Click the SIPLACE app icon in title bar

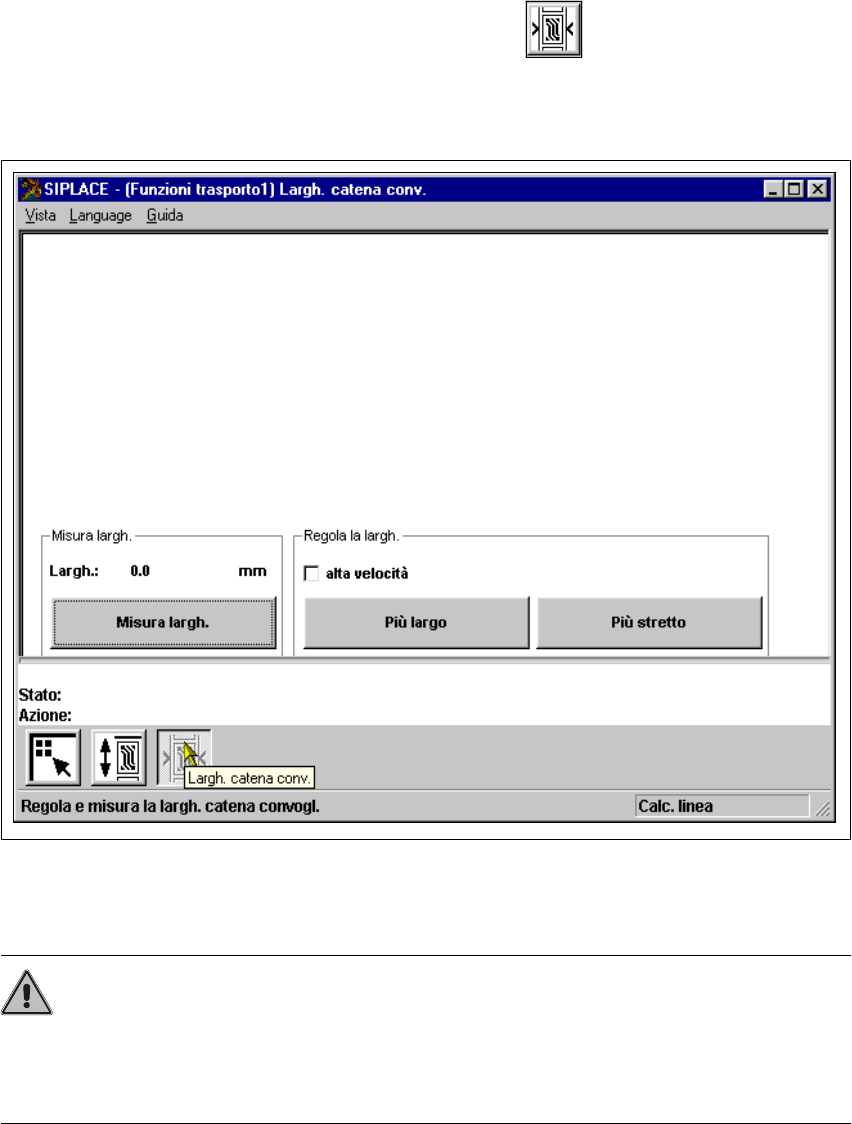(x=30, y=189)
